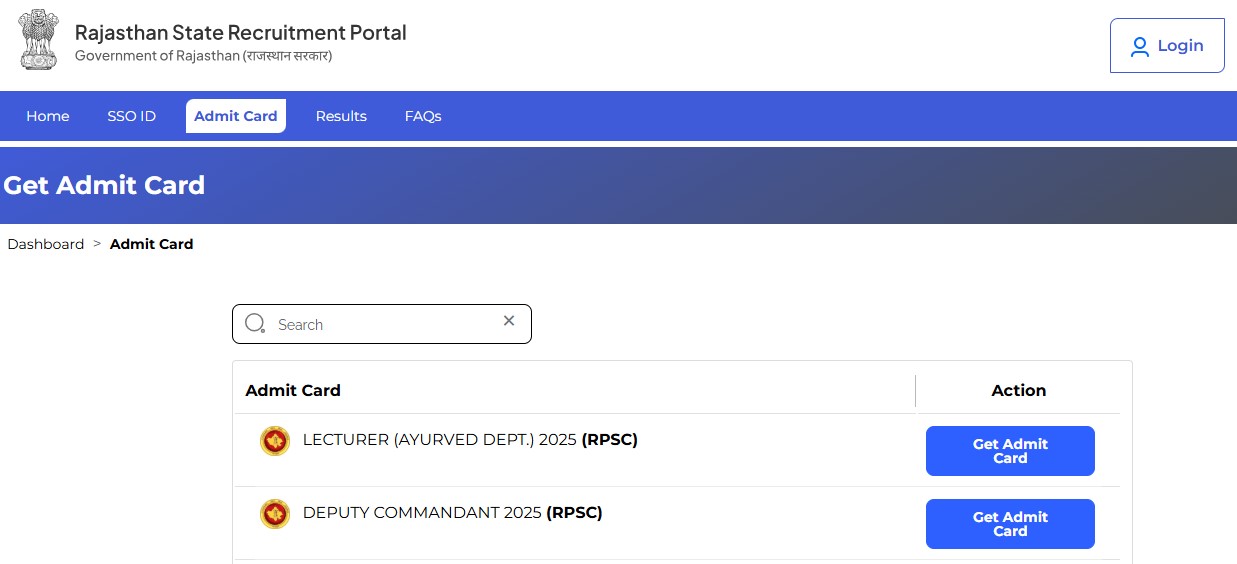Click 'LECTURER (AYURVED DEPT.) 2025 (RPSC)' text

tap(470, 439)
